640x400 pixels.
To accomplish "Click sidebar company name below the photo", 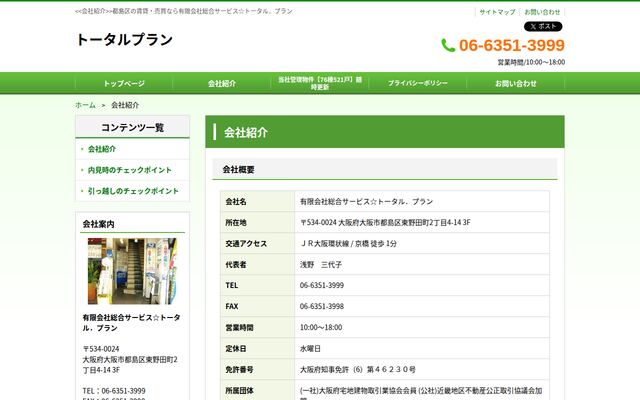I will click(131, 322).
